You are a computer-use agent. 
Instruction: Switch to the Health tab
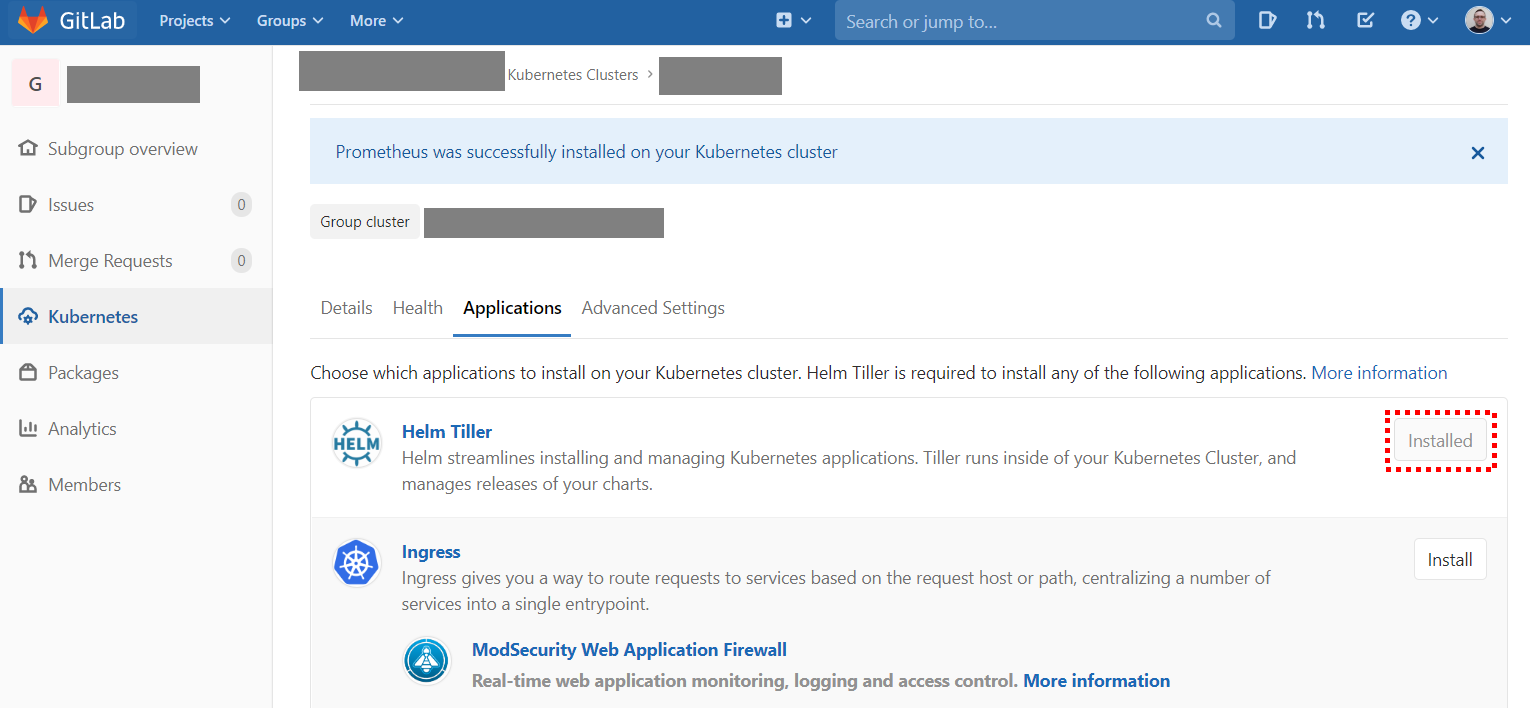click(x=418, y=308)
